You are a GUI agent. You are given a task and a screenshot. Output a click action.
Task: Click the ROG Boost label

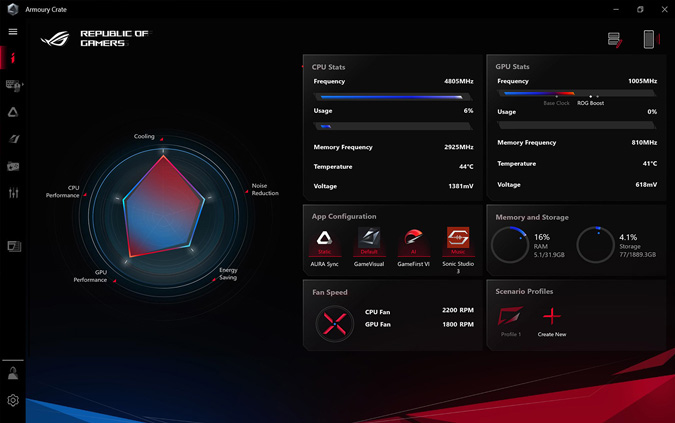click(x=591, y=103)
